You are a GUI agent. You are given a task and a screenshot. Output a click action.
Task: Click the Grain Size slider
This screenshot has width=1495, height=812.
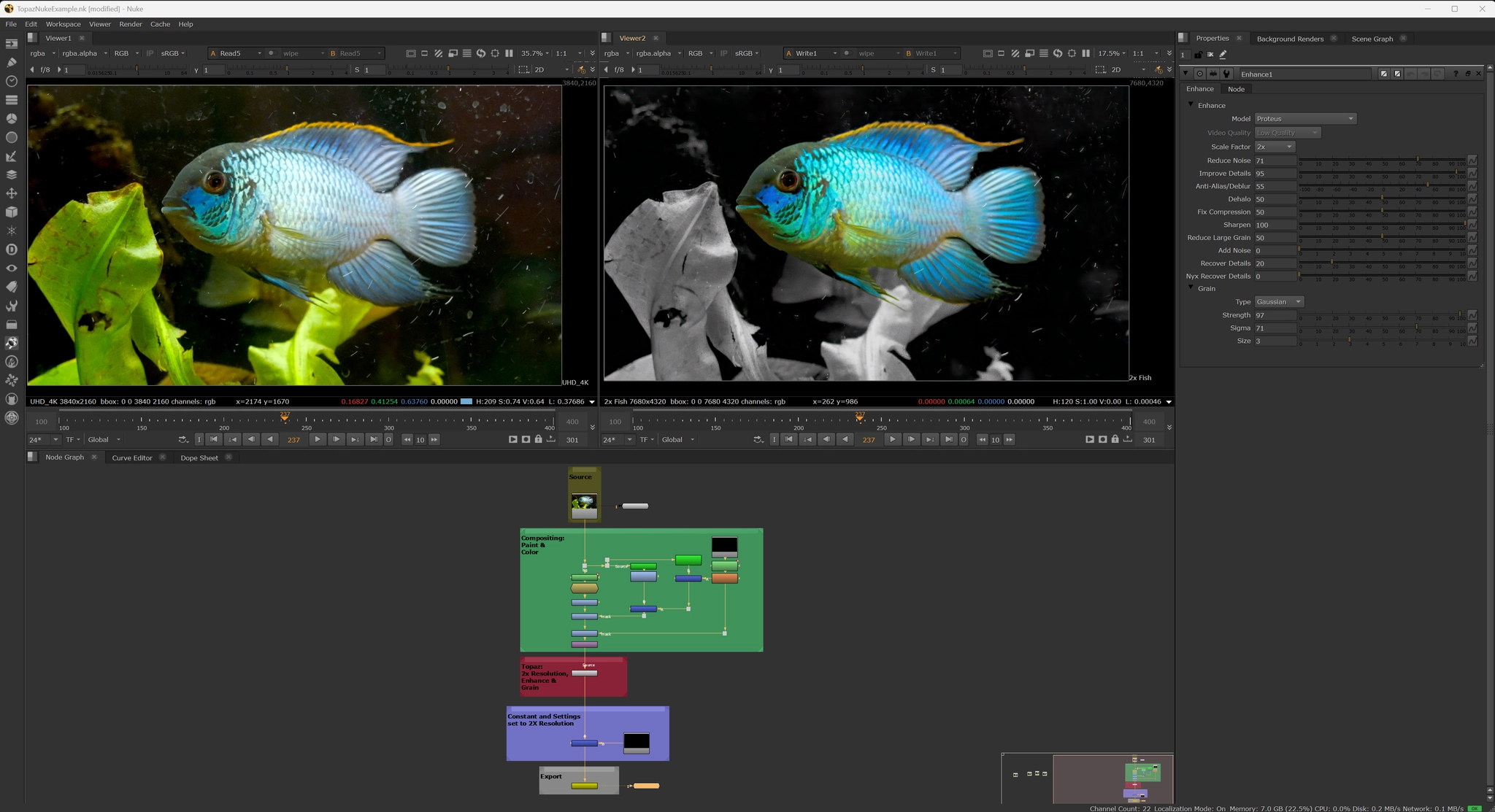1382,341
